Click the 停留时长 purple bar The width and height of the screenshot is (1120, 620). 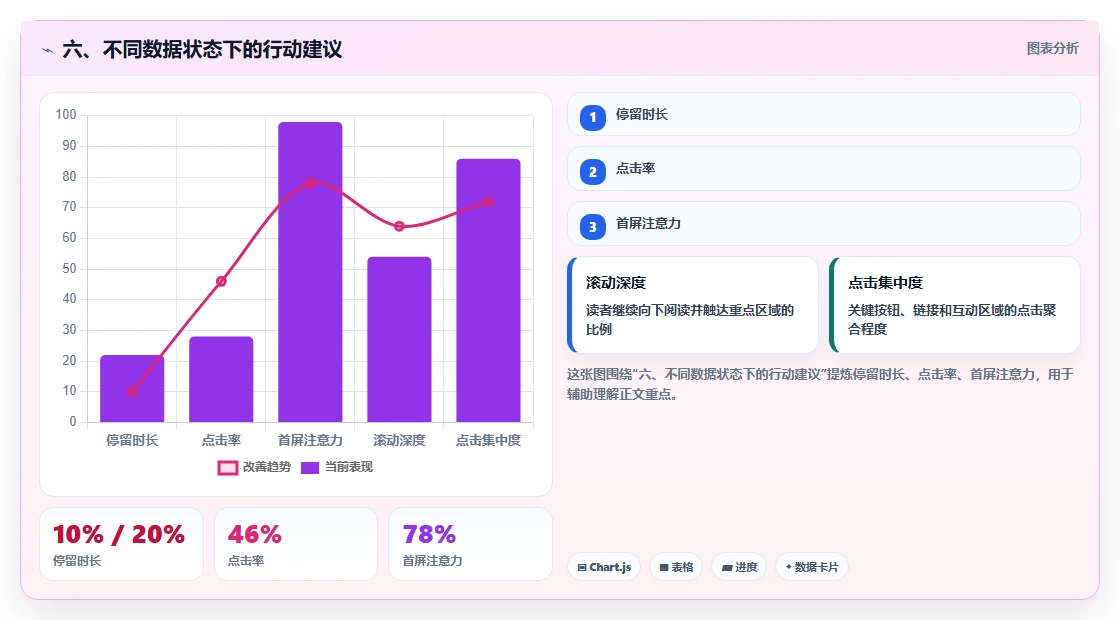132,389
